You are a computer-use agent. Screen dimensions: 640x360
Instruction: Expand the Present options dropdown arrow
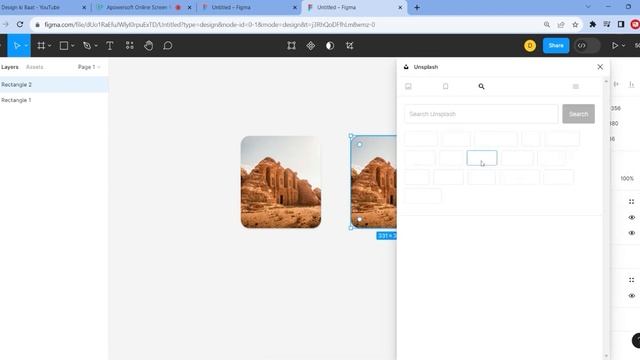[623, 46]
